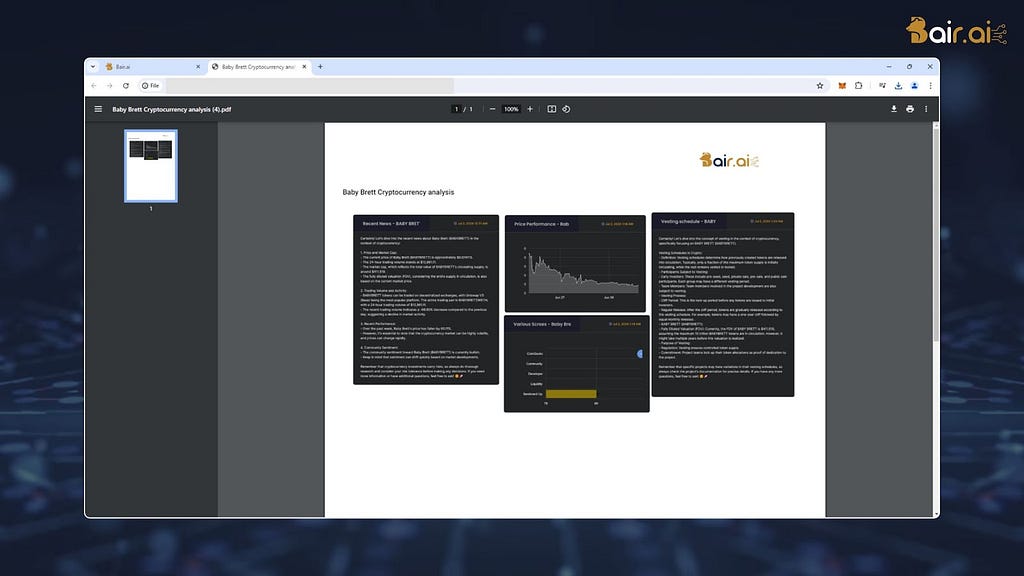1024x576 pixels.
Task: Toggle the PDF sidebar menu icon
Action: (98, 109)
